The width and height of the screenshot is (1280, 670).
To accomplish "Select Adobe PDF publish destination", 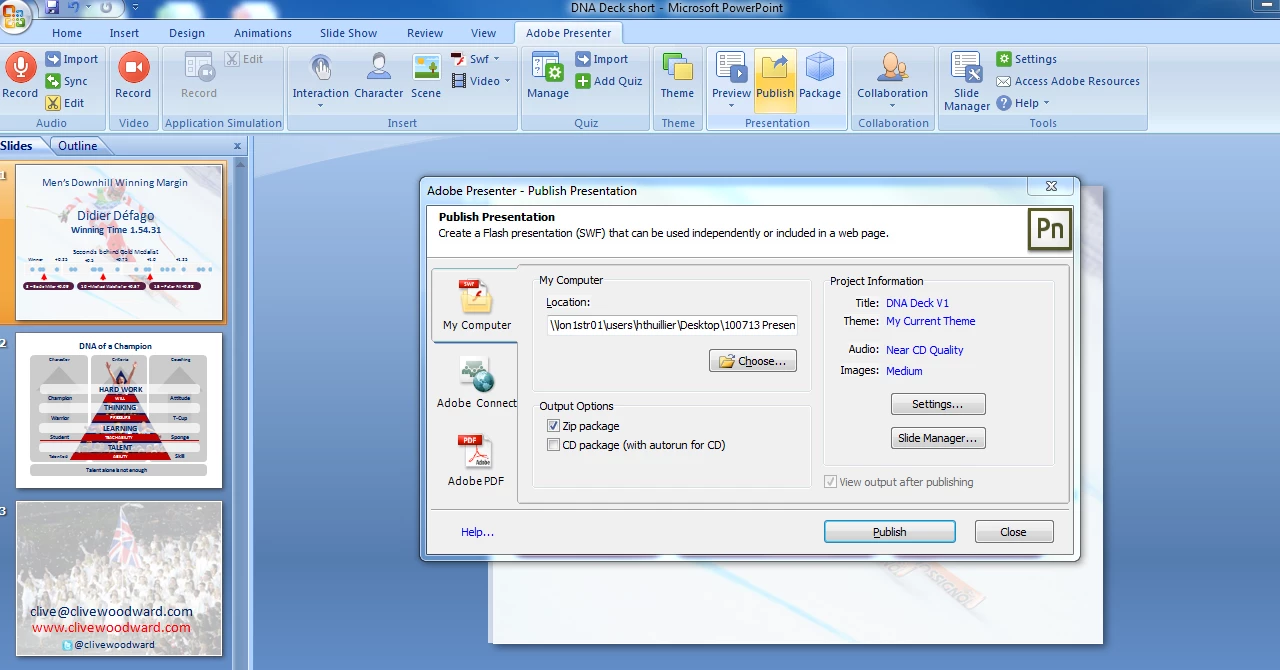I will 476,460.
